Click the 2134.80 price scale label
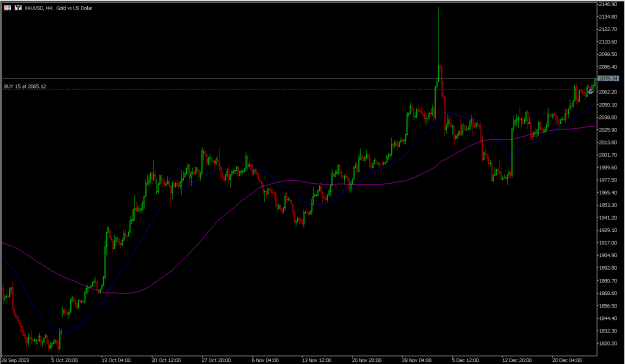The image size is (625, 364). tap(608, 16)
